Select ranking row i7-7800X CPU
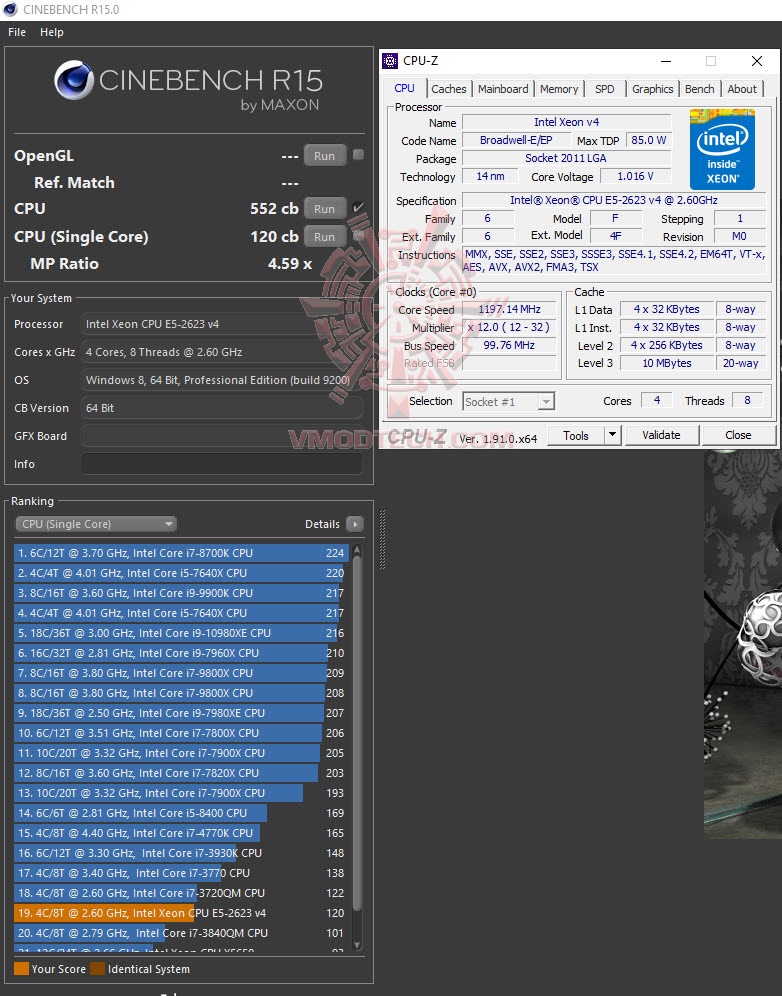 [182, 733]
